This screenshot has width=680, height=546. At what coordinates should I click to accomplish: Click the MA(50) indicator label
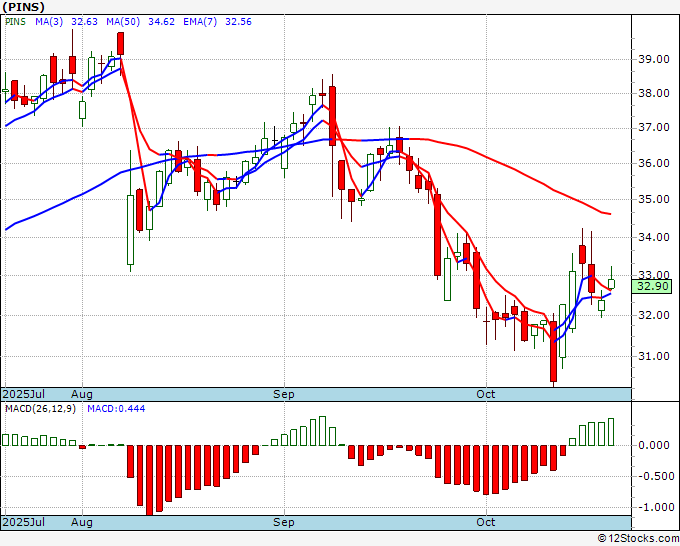click(123, 22)
